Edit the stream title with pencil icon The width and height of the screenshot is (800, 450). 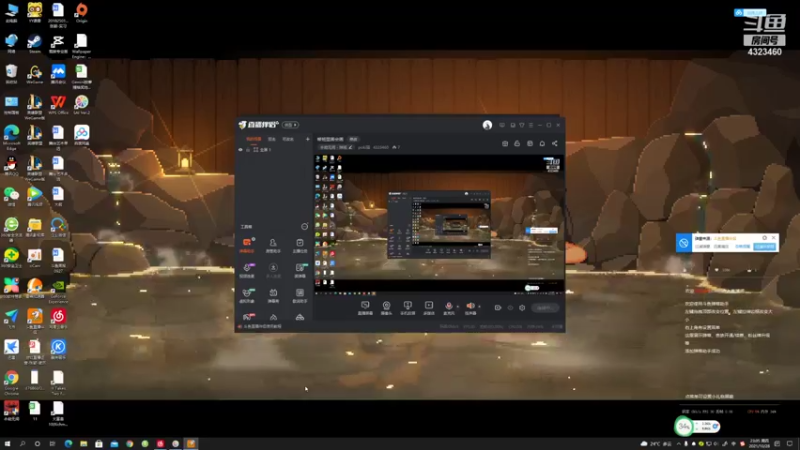click(351, 147)
